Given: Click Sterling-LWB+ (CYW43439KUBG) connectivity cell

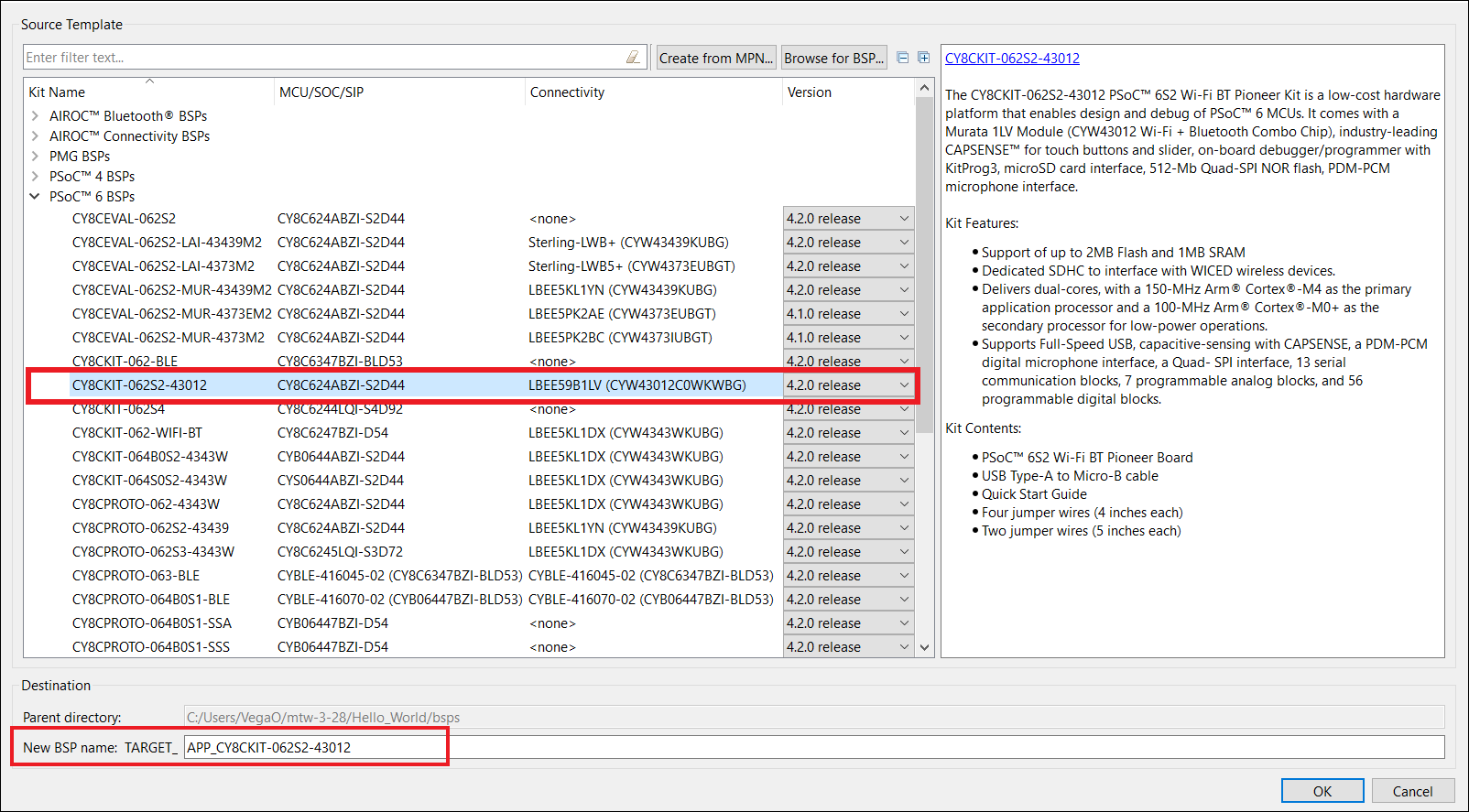Looking at the screenshot, I should pos(628,243).
